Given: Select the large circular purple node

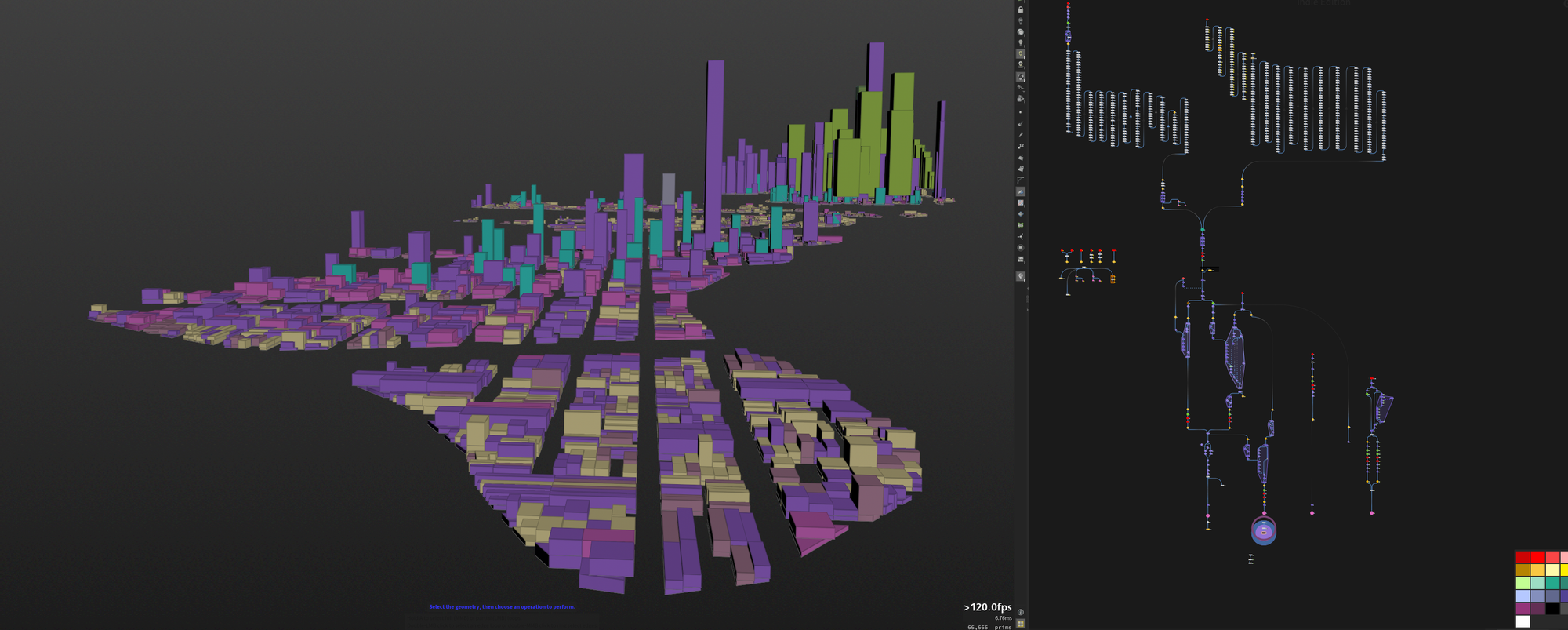Looking at the screenshot, I should [1264, 531].
